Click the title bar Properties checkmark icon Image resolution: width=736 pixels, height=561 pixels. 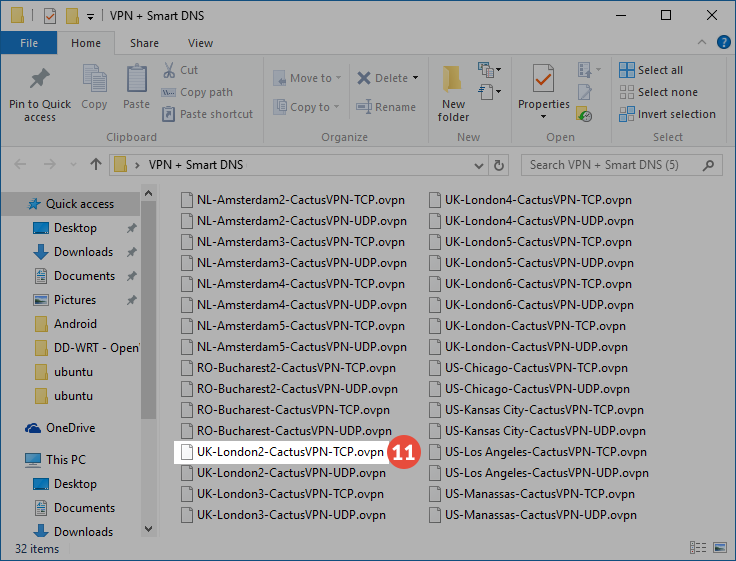point(50,16)
